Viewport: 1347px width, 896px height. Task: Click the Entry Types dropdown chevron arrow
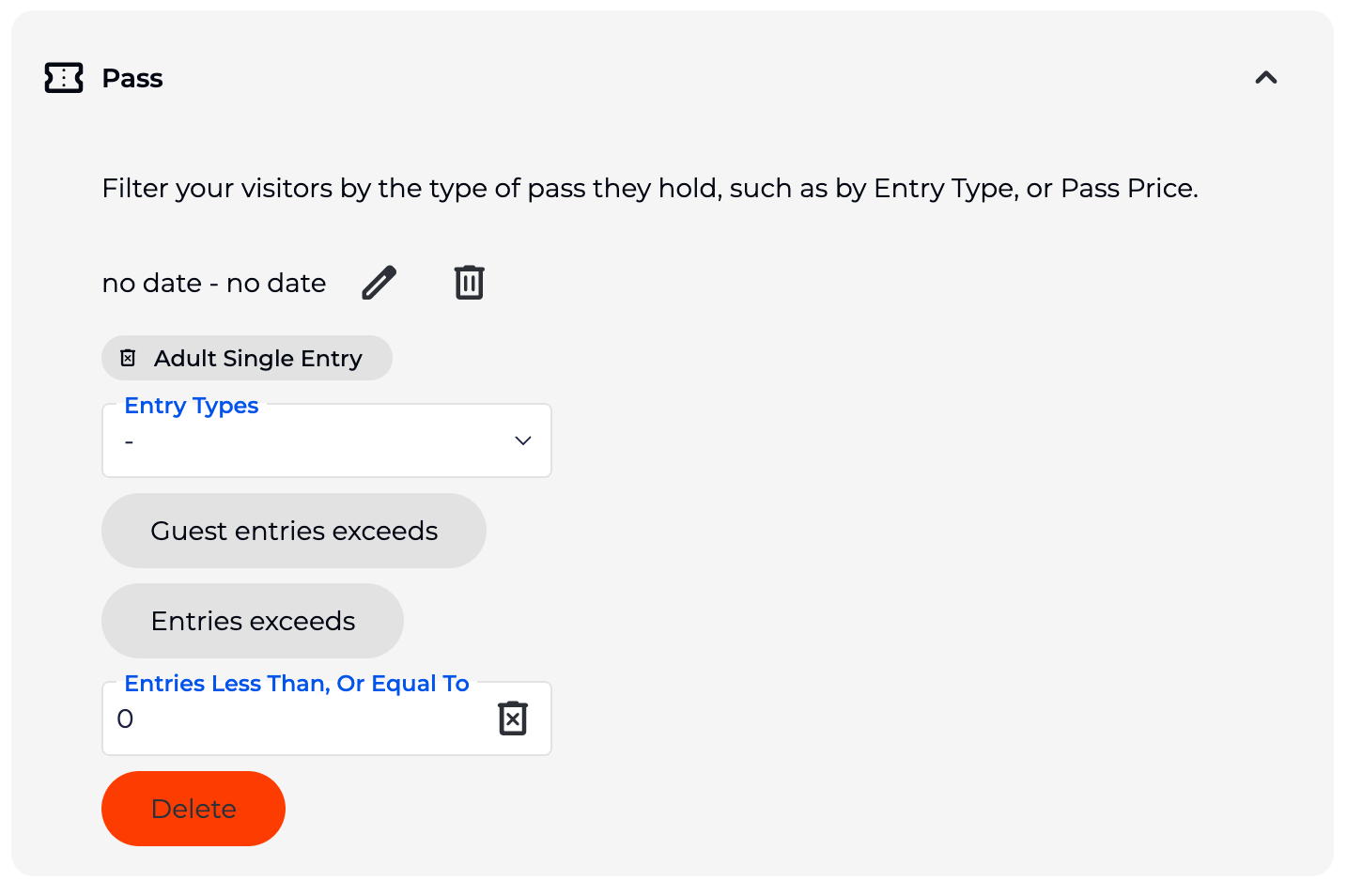point(523,440)
